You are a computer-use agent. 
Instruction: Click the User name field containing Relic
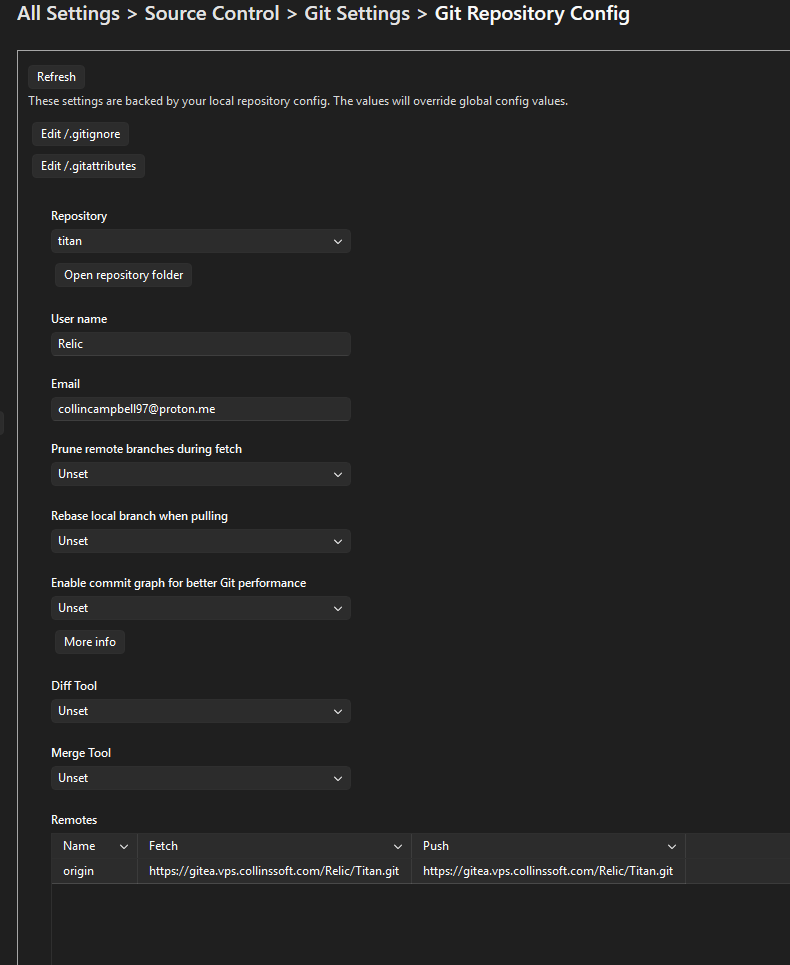pos(200,343)
